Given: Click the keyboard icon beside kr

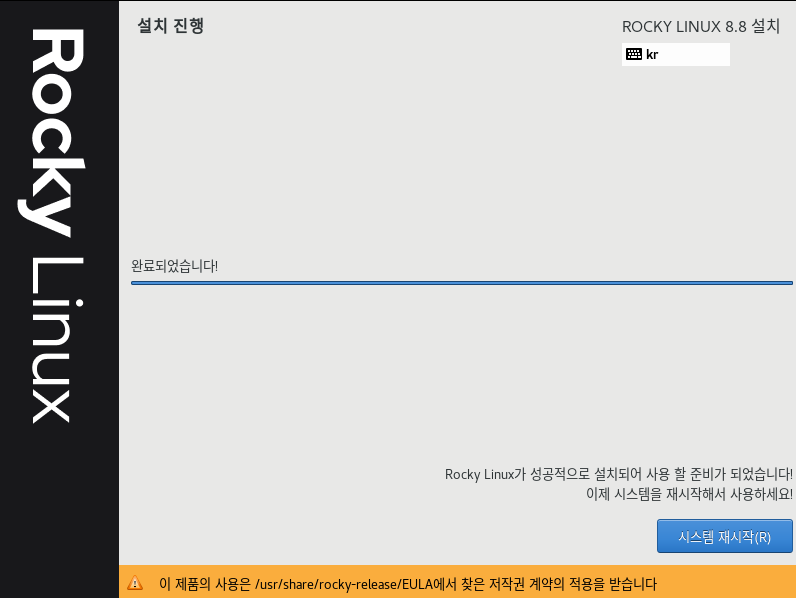Looking at the screenshot, I should pos(634,54).
